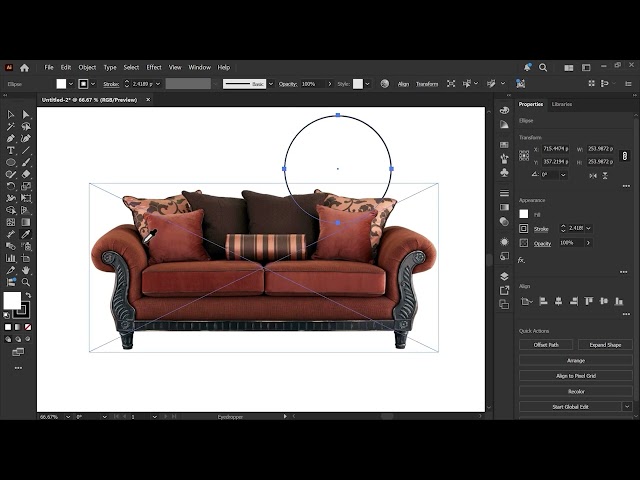Screen dimensions: 640x480
Task: Expand stroke weight dropdown in control bar
Action: 158,84
